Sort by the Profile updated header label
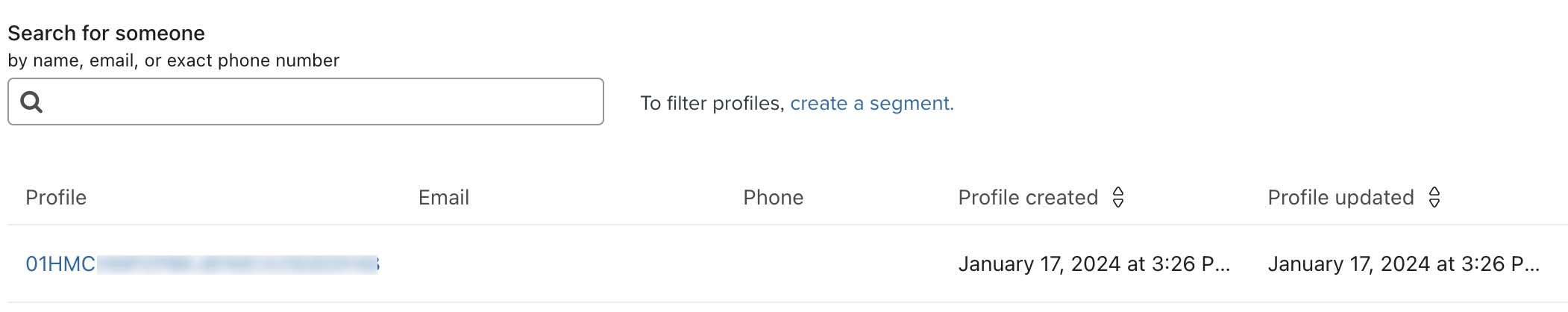Viewport: 1568px width, 312px height. (1340, 198)
